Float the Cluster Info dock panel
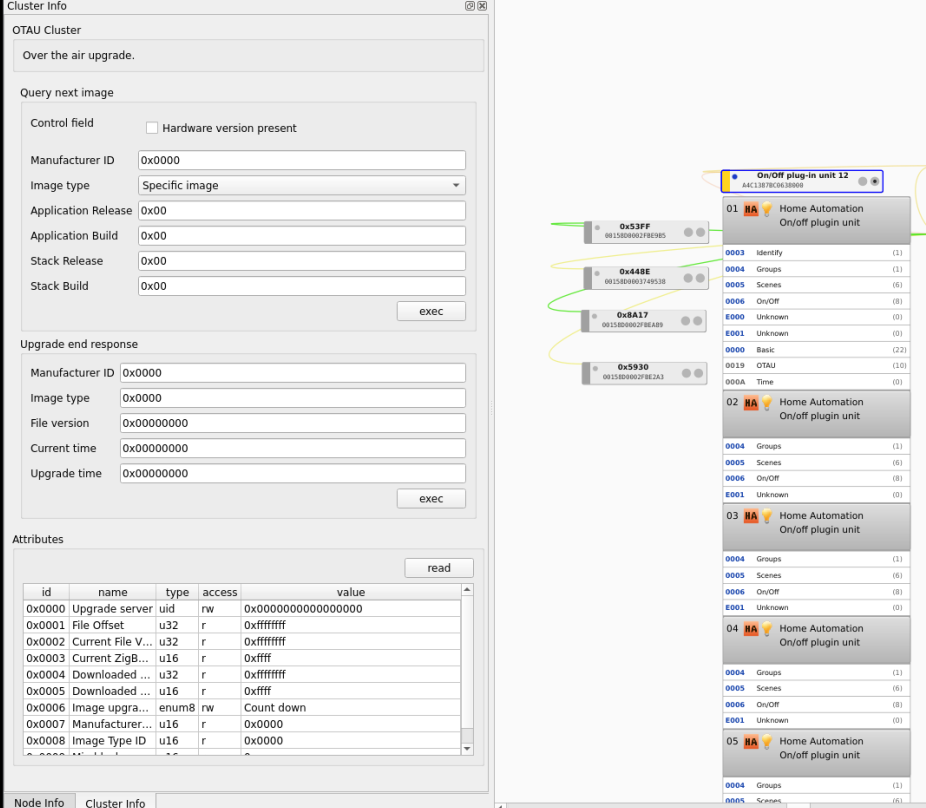Screen dimensions: 926x808 [x=469, y=6]
